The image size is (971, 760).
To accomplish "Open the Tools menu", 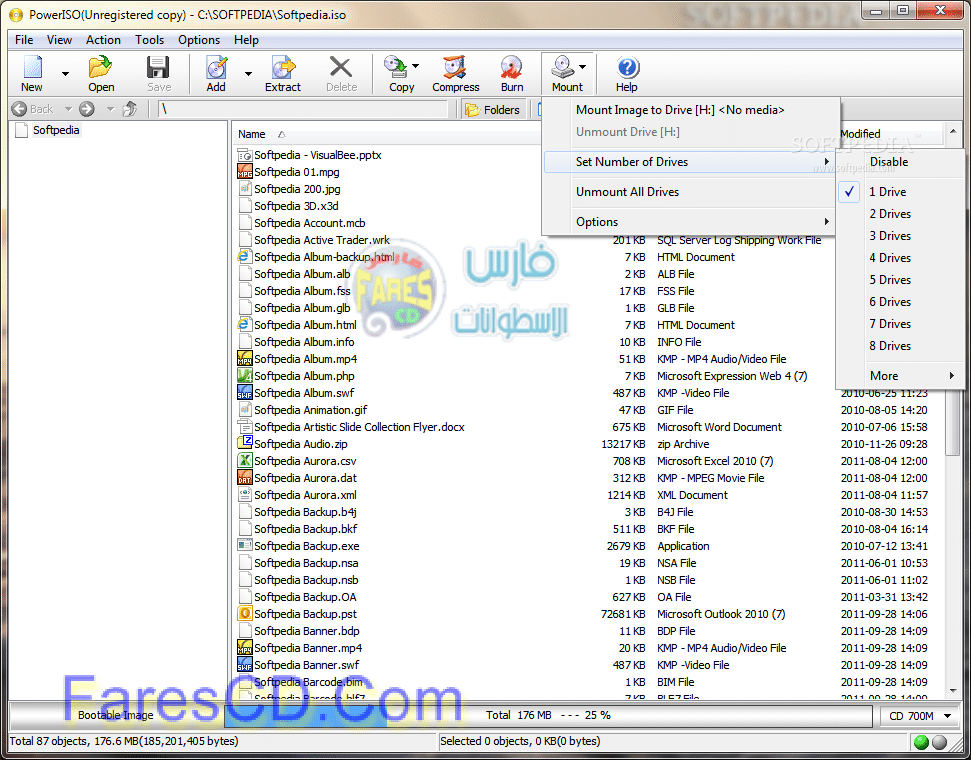I will [149, 40].
